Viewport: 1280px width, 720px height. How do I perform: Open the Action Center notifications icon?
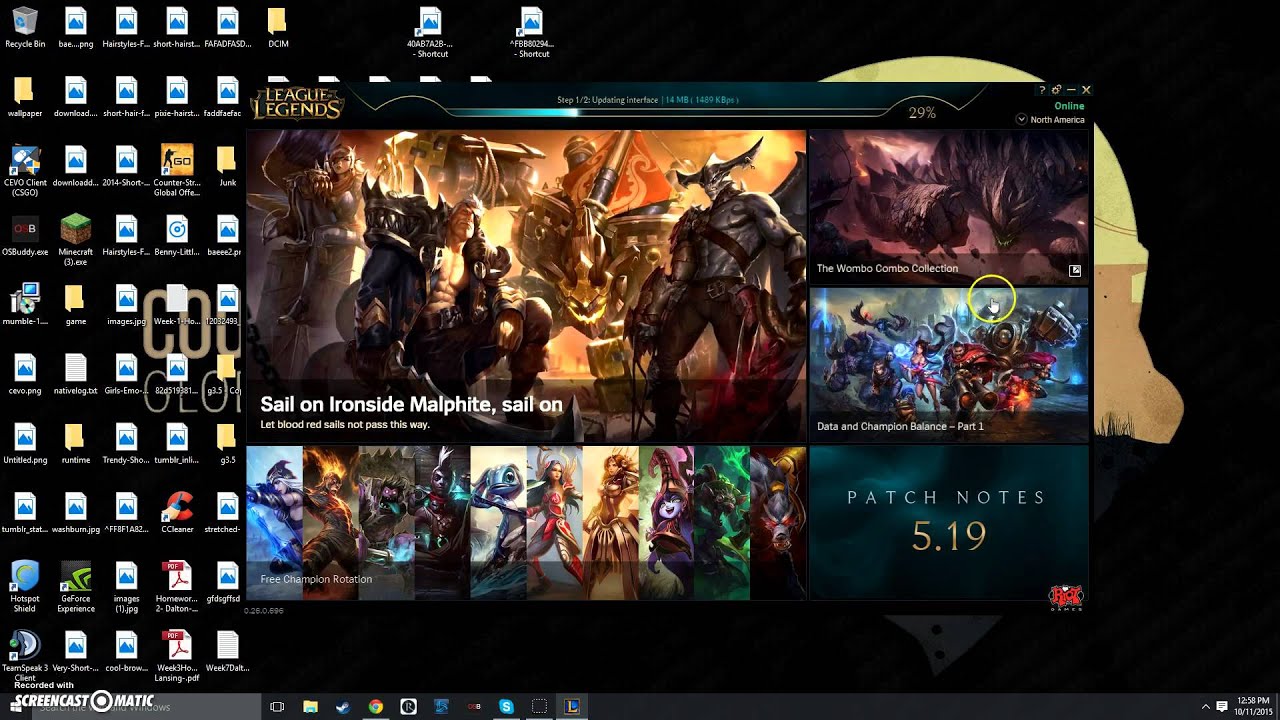point(1222,706)
